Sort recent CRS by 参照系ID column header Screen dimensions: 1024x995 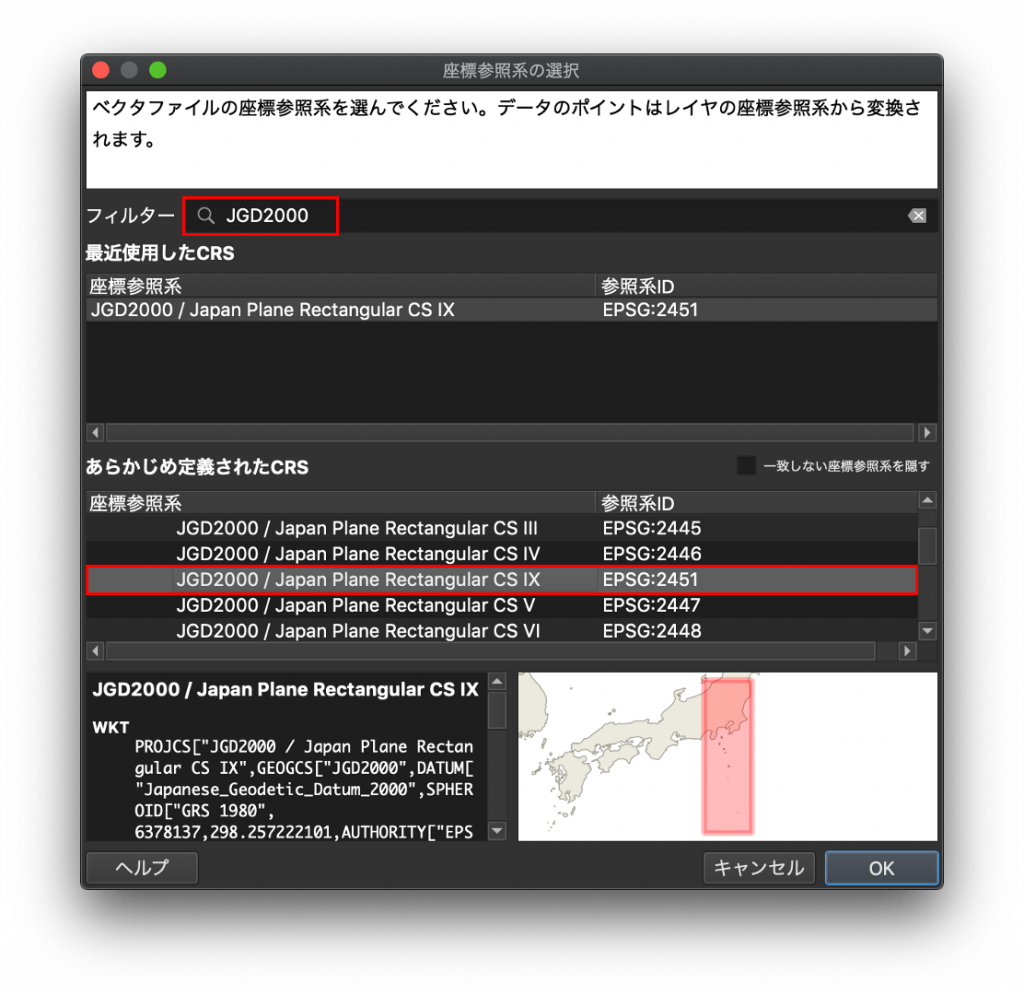(x=766, y=286)
